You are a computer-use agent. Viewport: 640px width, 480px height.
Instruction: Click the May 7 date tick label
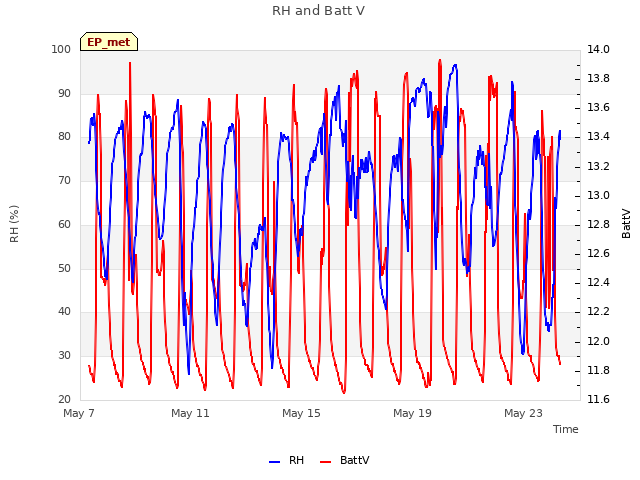(79, 413)
